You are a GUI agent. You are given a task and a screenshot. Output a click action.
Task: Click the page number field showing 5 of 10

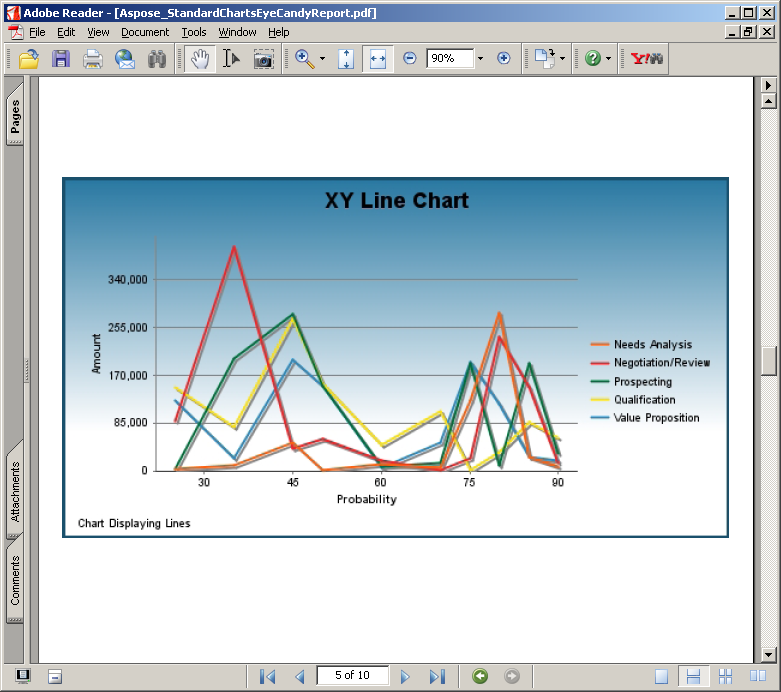352,675
